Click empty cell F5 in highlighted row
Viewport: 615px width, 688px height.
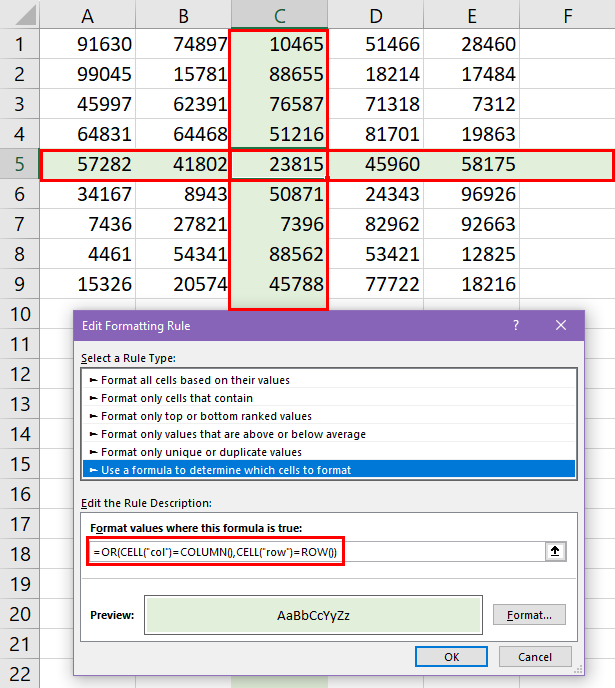[566, 164]
